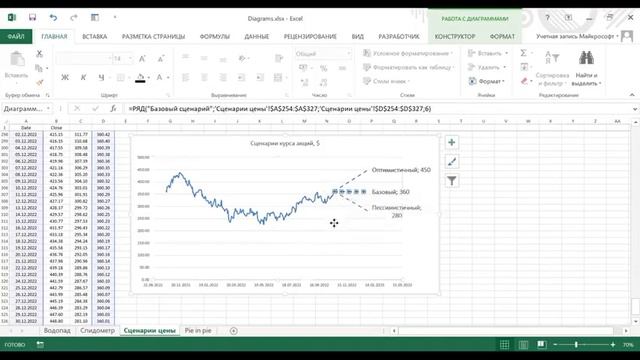Expand Условное форматирование dropdown

409,53
